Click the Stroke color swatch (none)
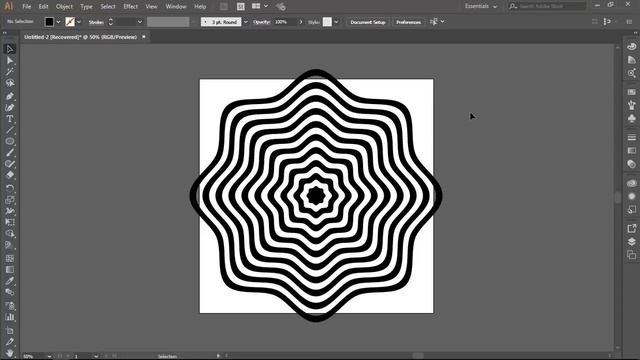 click(70, 22)
